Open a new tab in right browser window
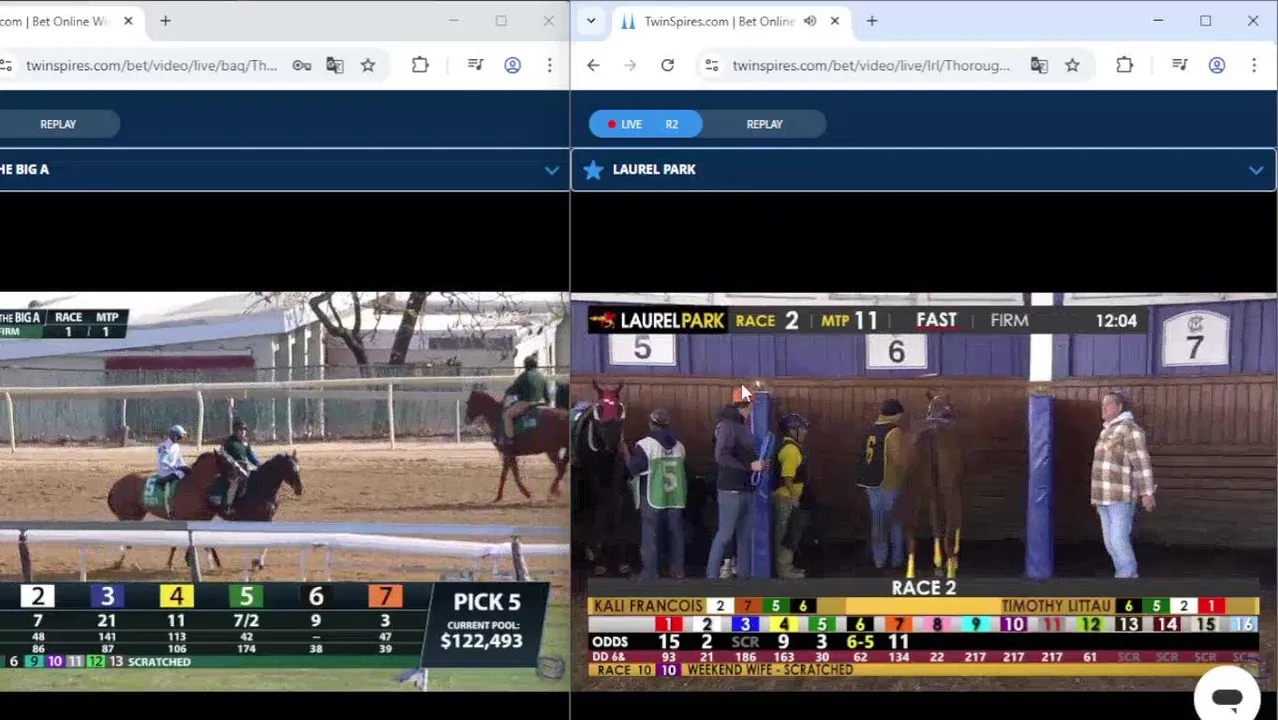Image resolution: width=1278 pixels, height=720 pixels. pos(872,21)
